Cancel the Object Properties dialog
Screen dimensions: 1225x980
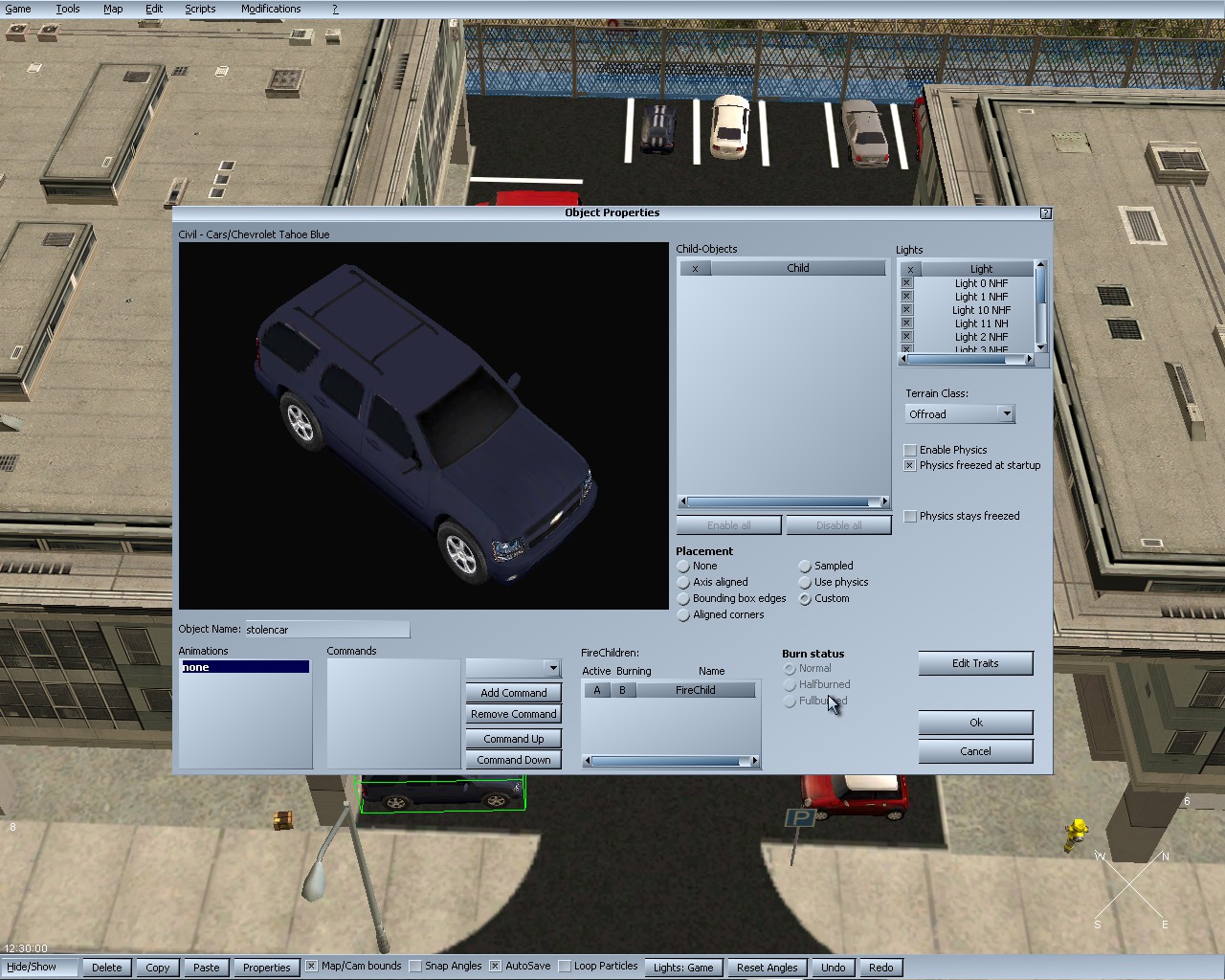click(975, 751)
